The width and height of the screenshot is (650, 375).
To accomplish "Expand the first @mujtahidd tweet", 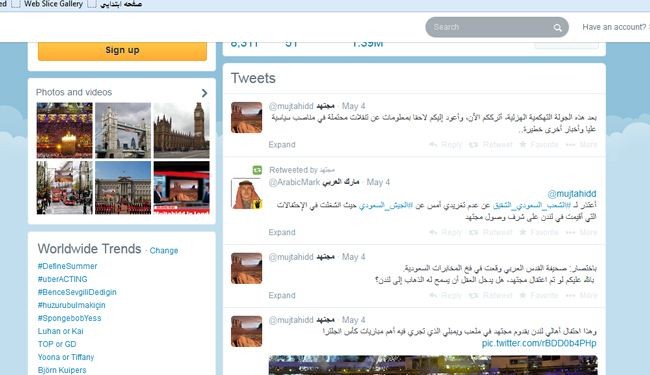I will coord(282,145).
